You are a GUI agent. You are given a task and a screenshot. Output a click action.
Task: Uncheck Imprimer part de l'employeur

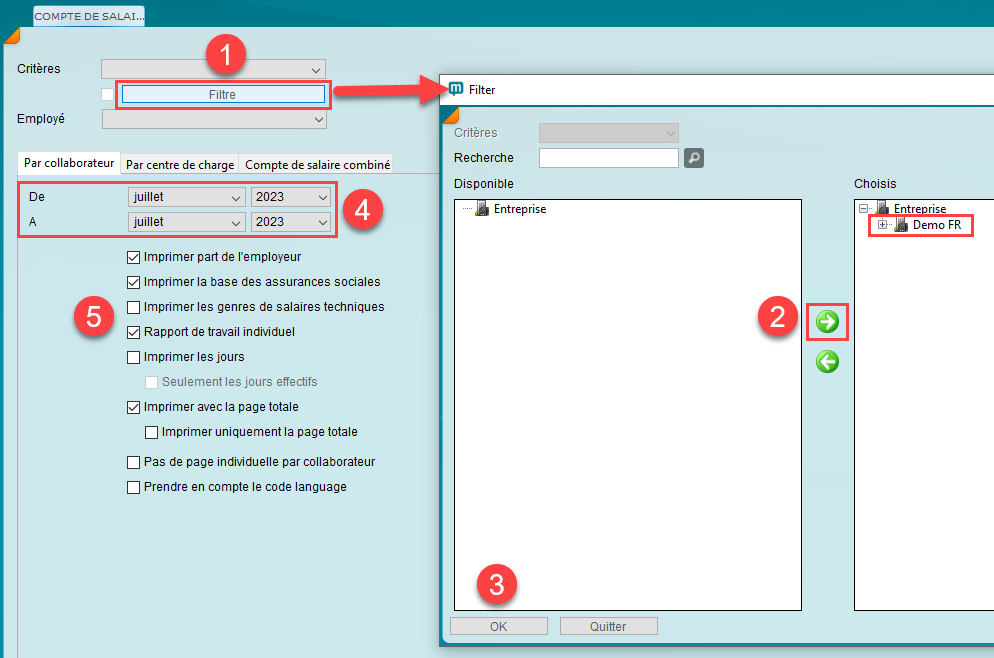[x=134, y=257]
